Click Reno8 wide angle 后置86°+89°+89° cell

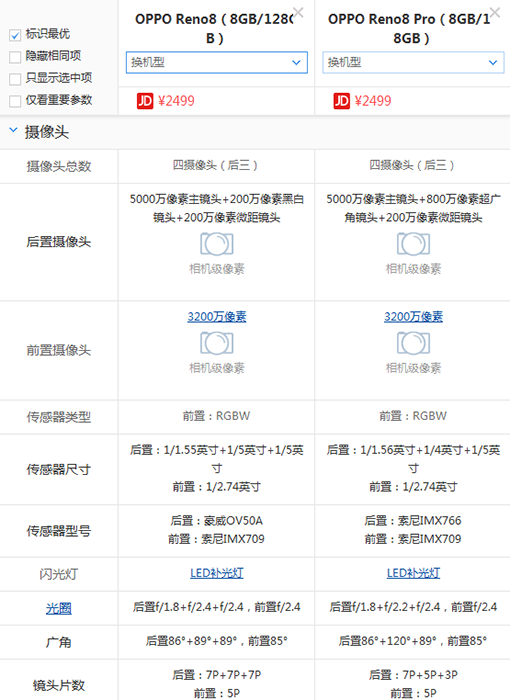217,641
